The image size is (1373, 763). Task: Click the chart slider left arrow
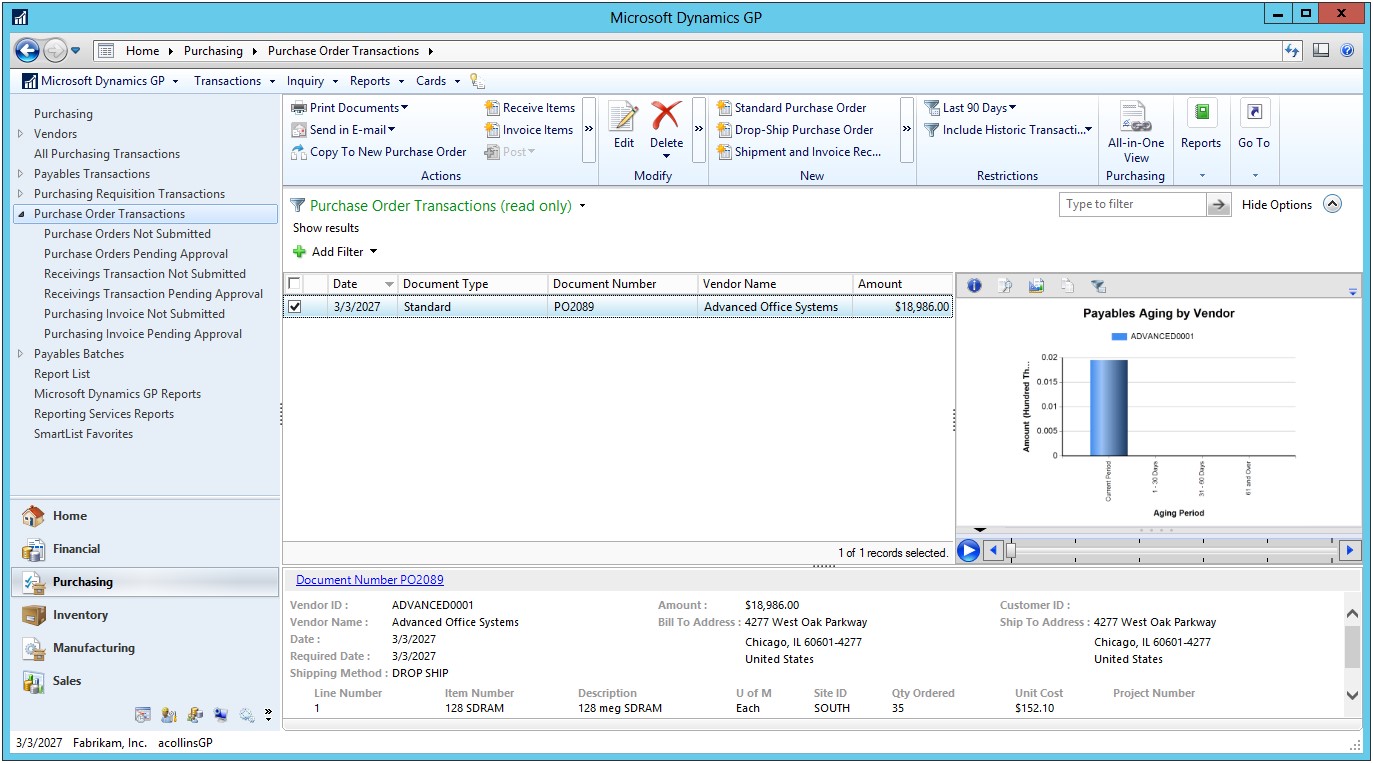[993, 550]
